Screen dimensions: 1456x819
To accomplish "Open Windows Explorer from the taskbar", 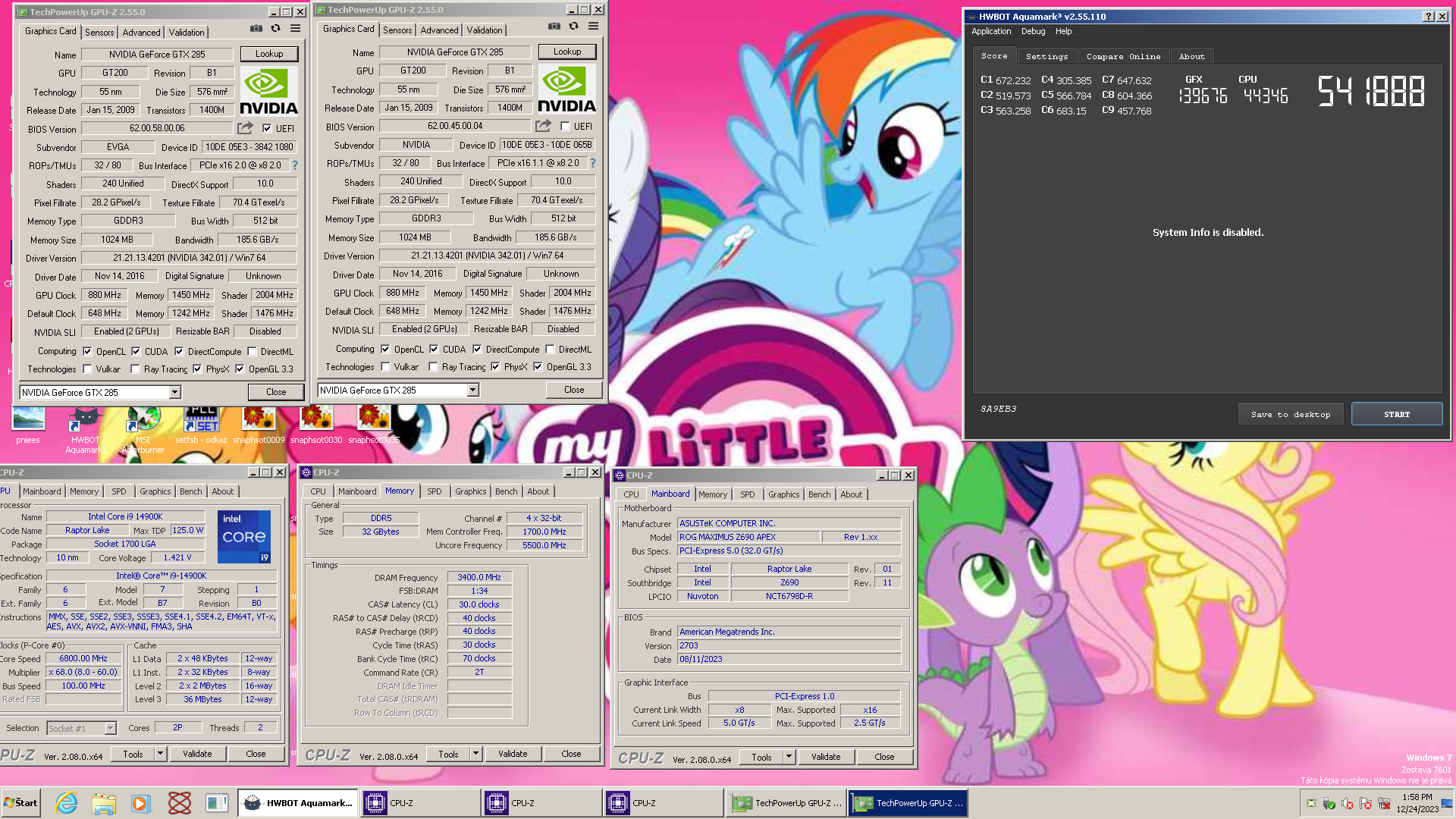I will coord(104,803).
